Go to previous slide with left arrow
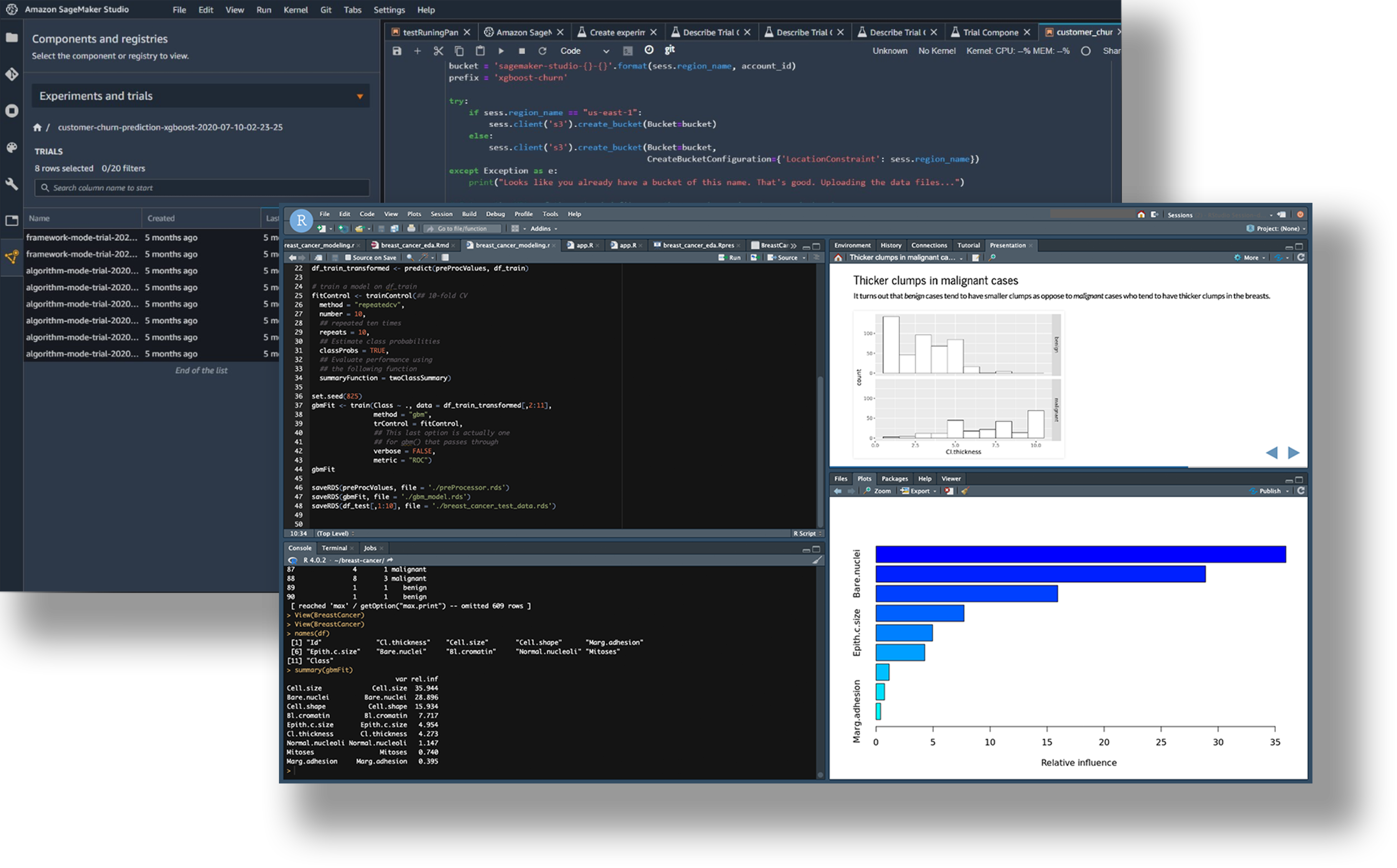 [x=1272, y=453]
